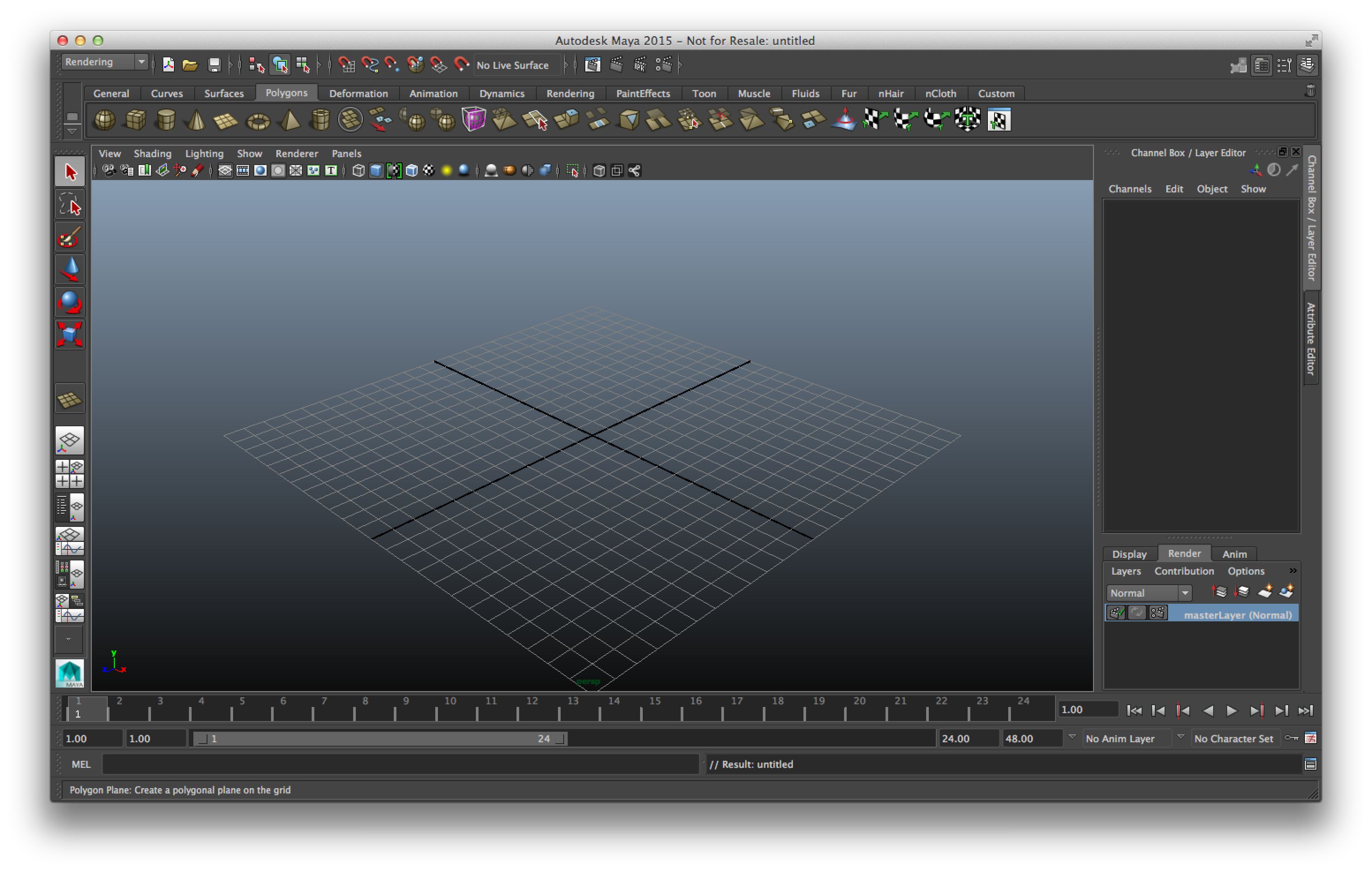Switch to the Render tab in Layer Editor
1372x872 pixels.
coord(1184,553)
